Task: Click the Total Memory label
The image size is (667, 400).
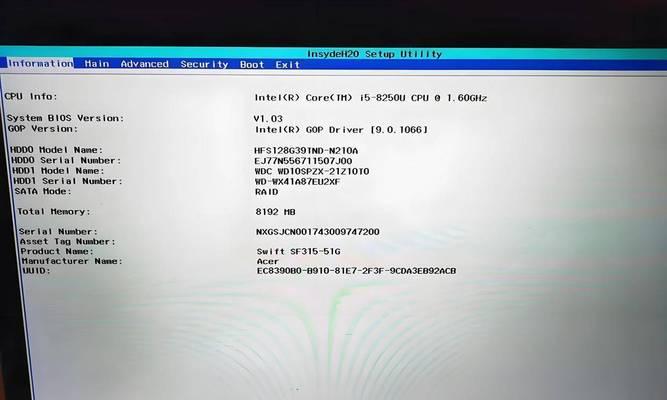Action: click(54, 211)
